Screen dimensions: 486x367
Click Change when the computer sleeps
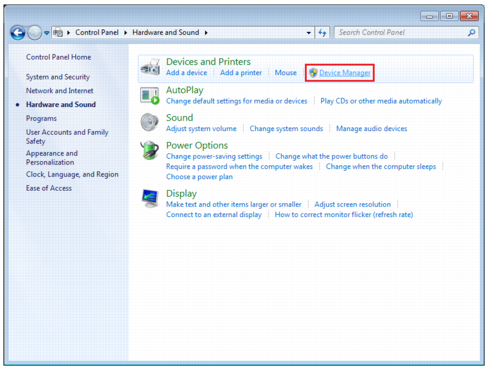381,166
